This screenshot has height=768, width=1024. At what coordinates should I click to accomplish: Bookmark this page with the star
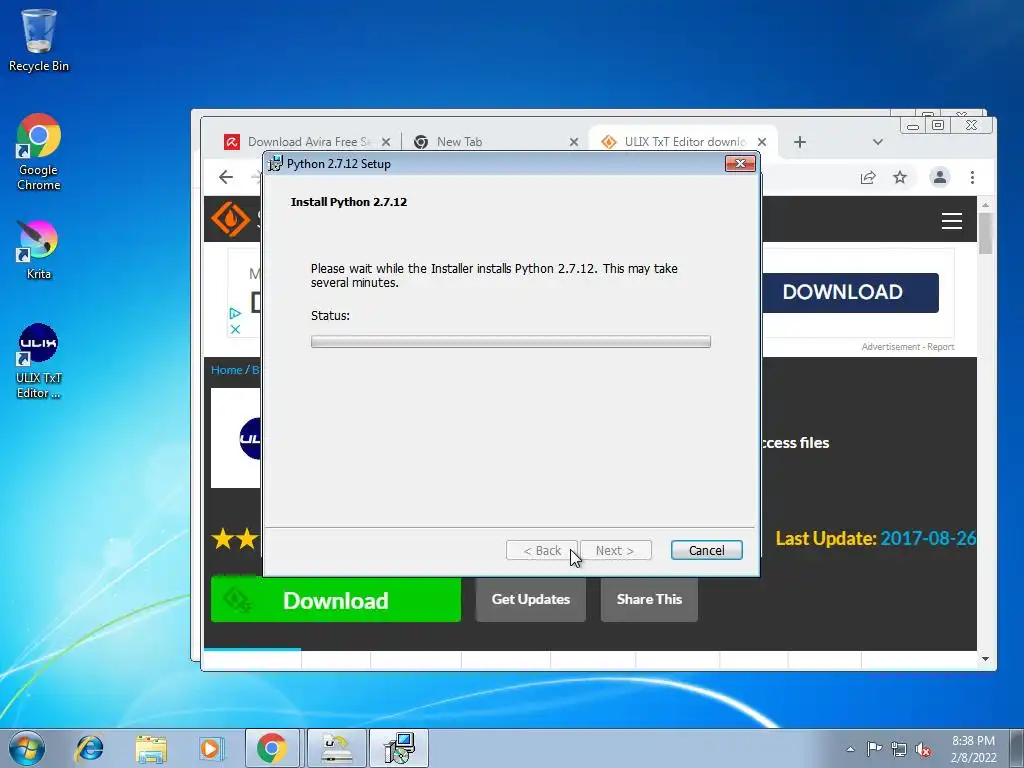901,178
